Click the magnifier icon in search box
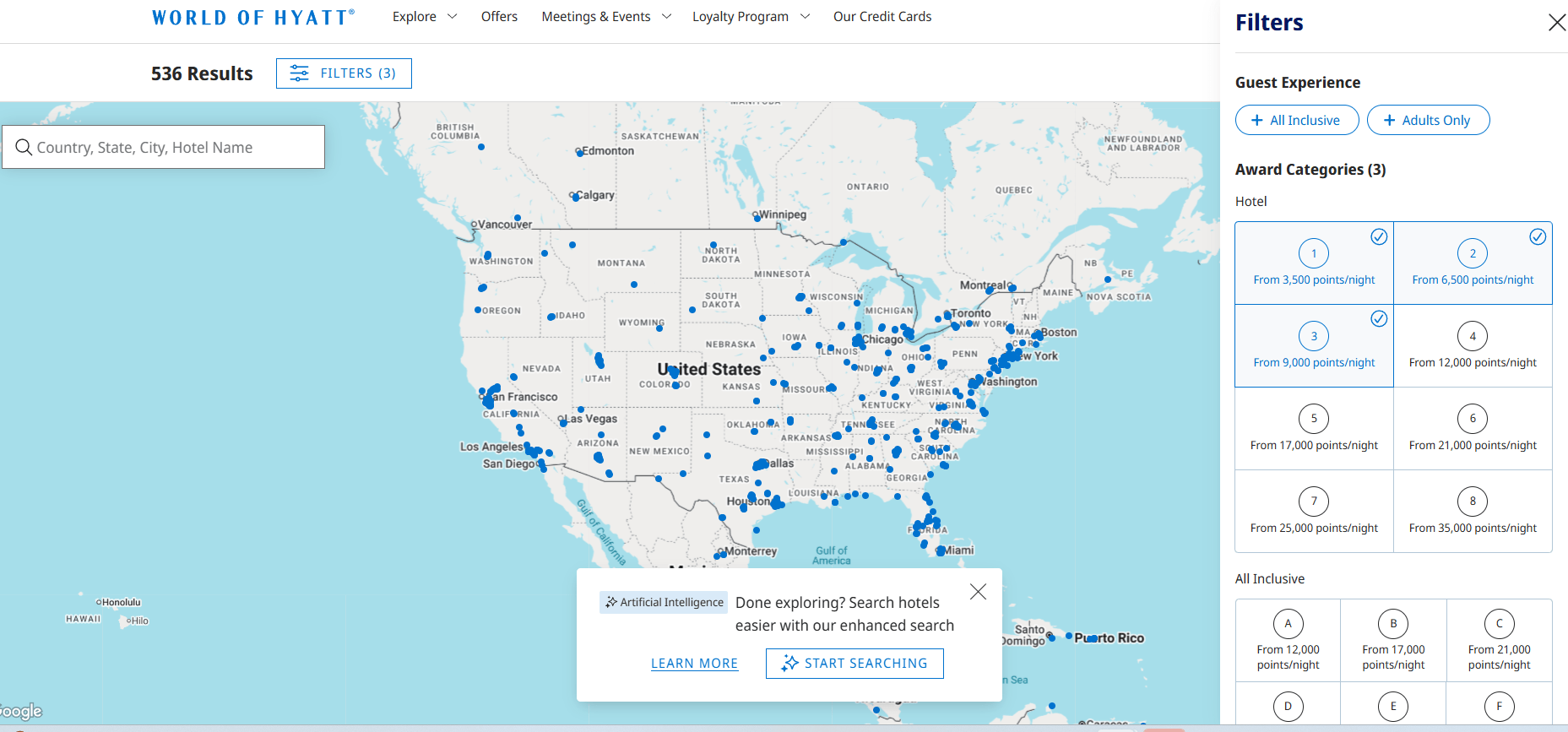The image size is (1568, 732). tap(24, 148)
